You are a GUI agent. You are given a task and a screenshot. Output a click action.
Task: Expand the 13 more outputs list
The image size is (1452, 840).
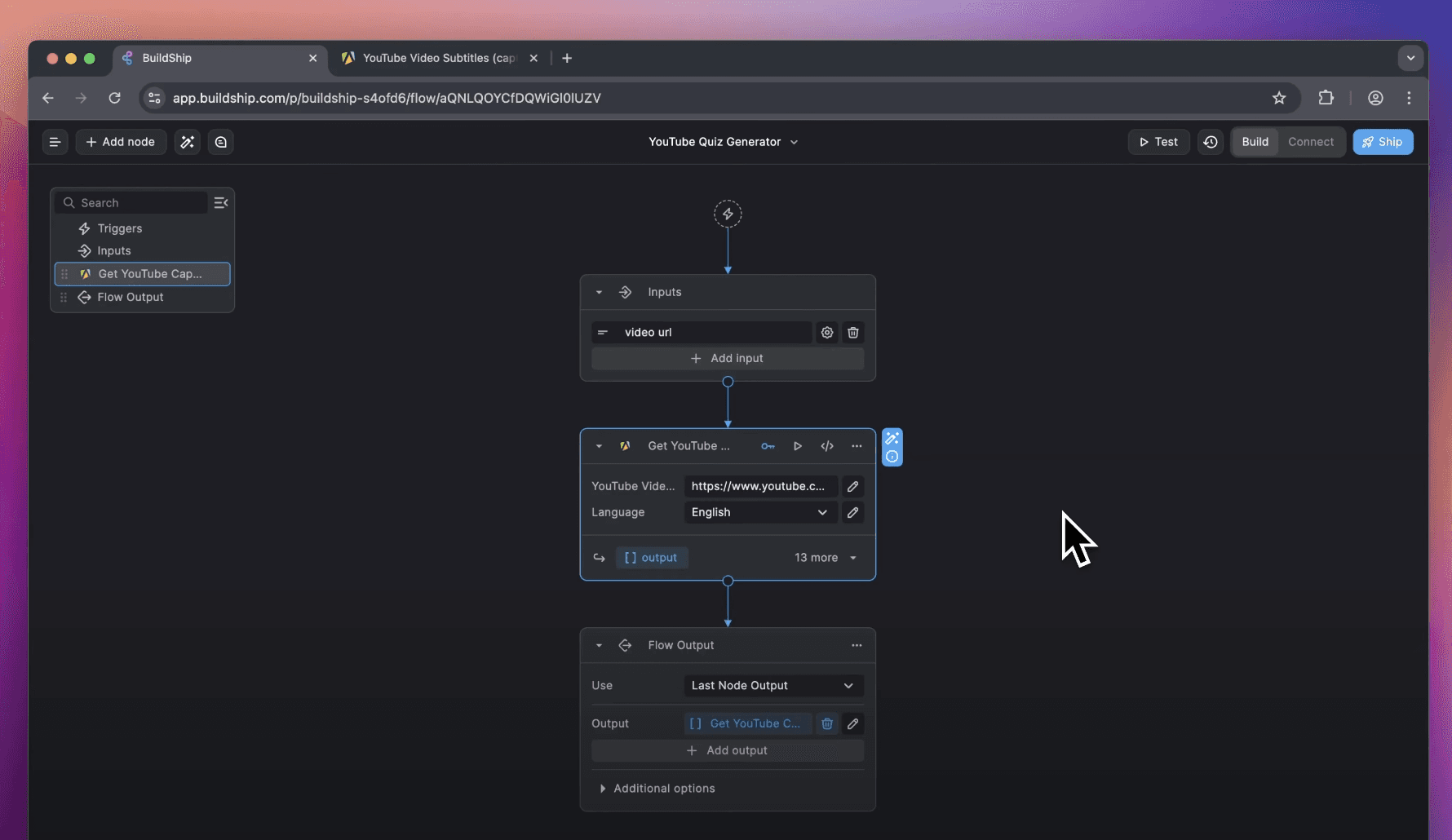point(826,558)
